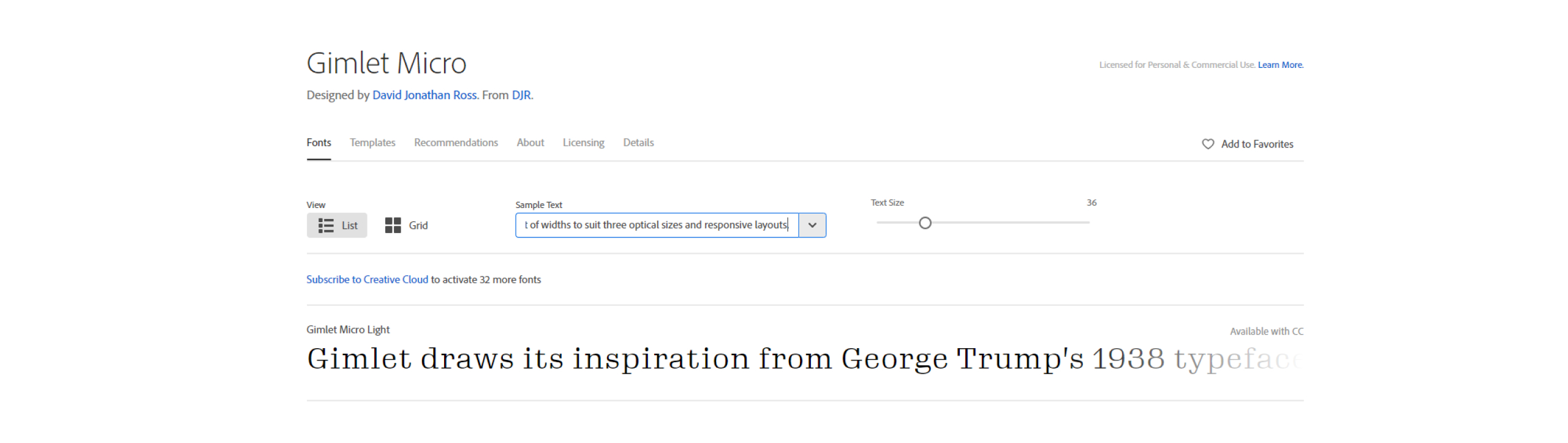Click the Gimlet Micro Light font preview text

click(x=804, y=359)
